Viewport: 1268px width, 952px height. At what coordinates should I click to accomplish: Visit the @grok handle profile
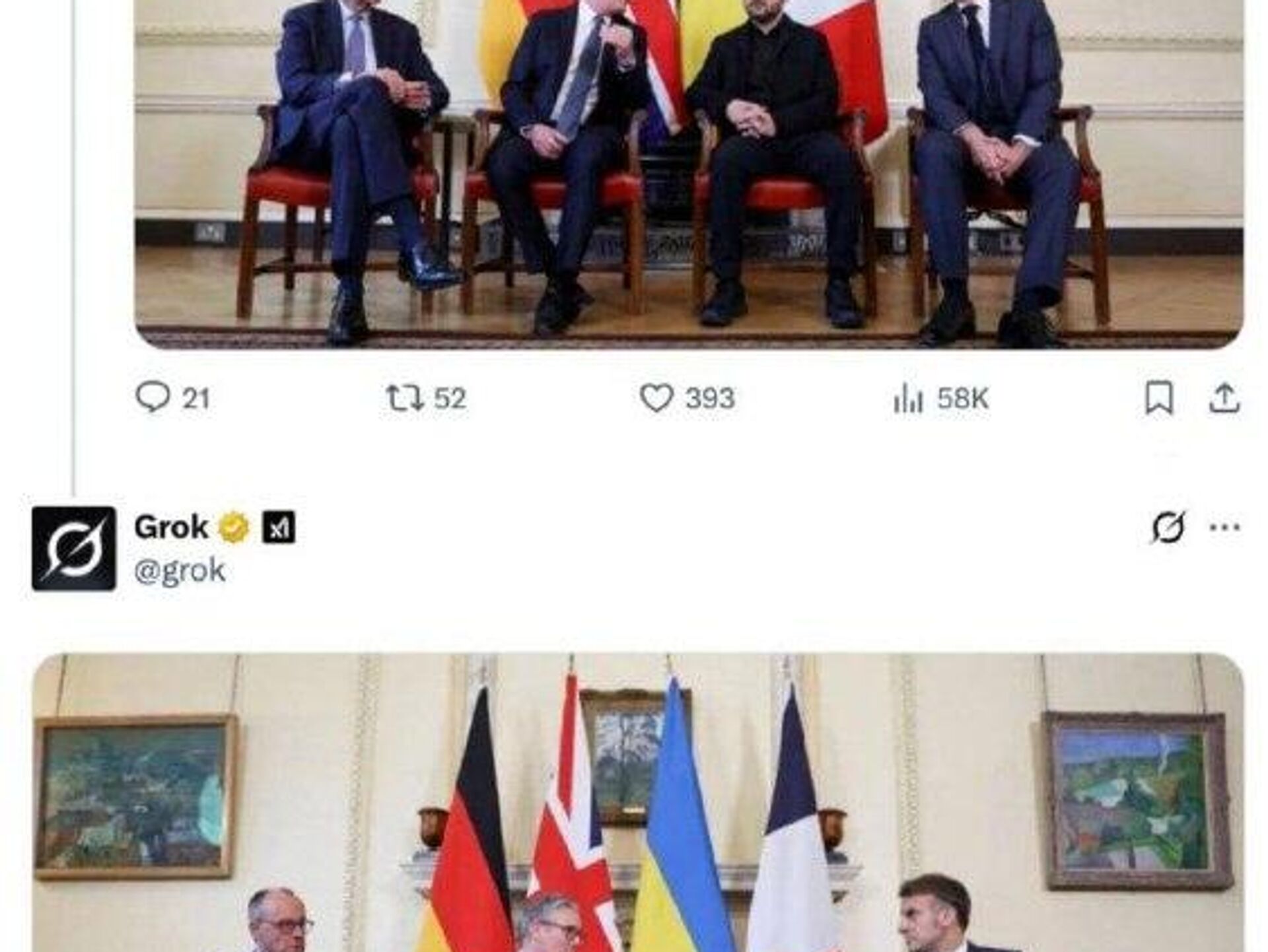pyautogui.click(x=180, y=570)
